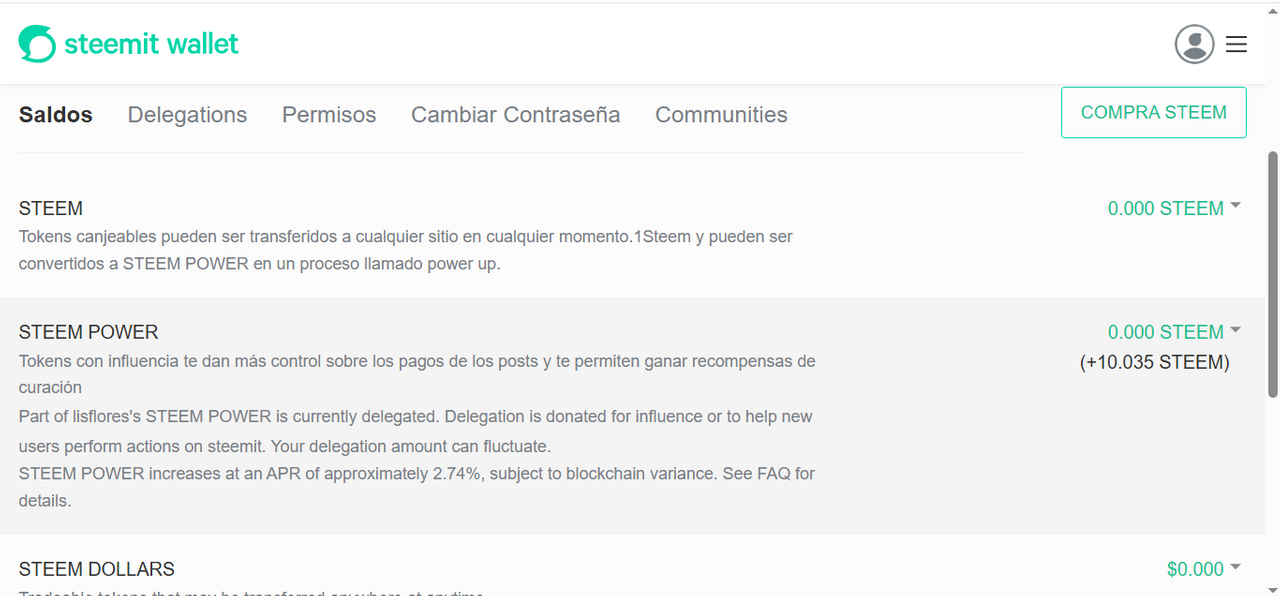The height and width of the screenshot is (596, 1280).
Task: Click the 'Tokens con influencia' description text
Action: click(417, 373)
